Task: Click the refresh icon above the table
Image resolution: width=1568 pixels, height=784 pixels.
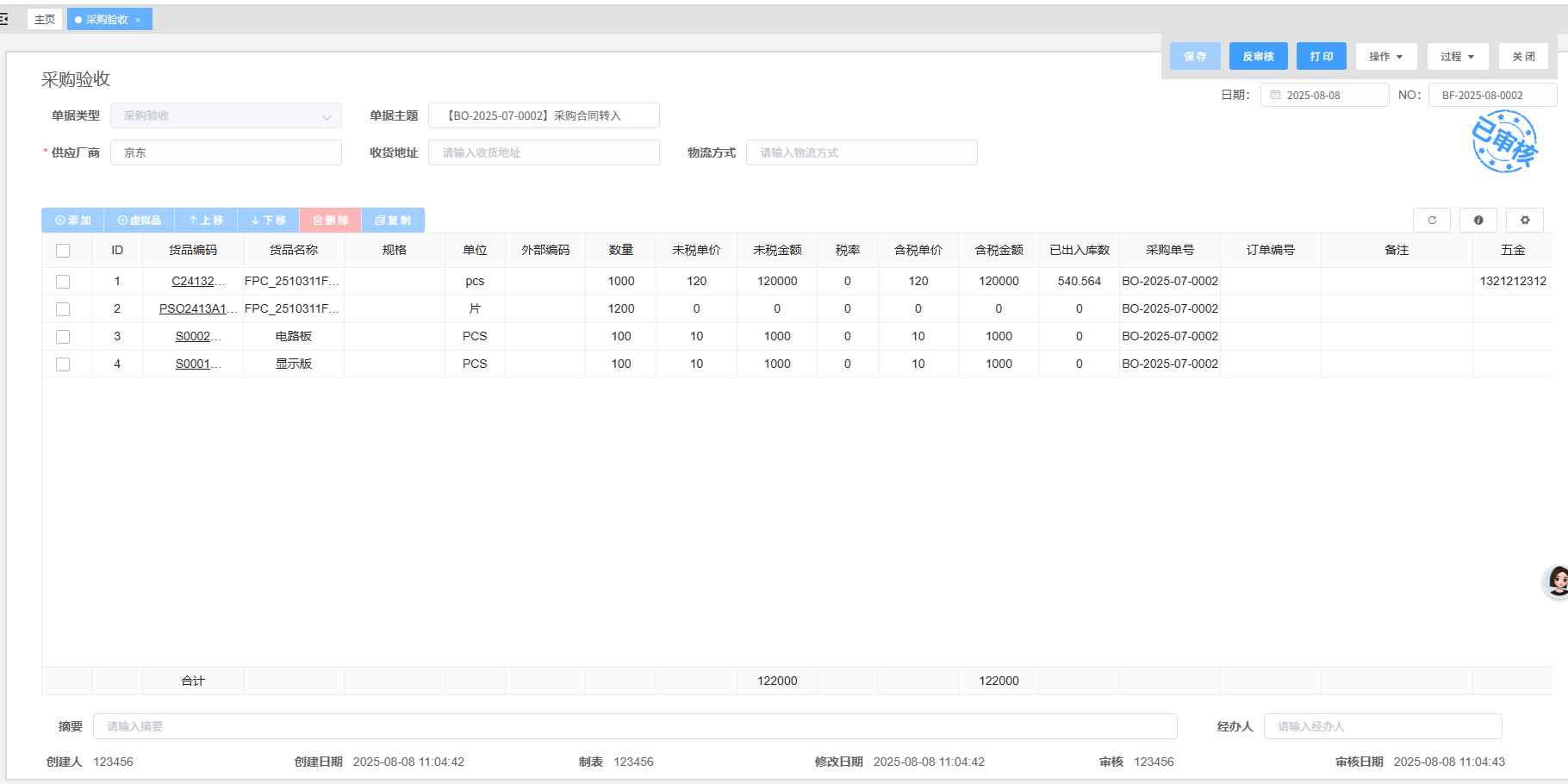Action: pyautogui.click(x=1432, y=221)
